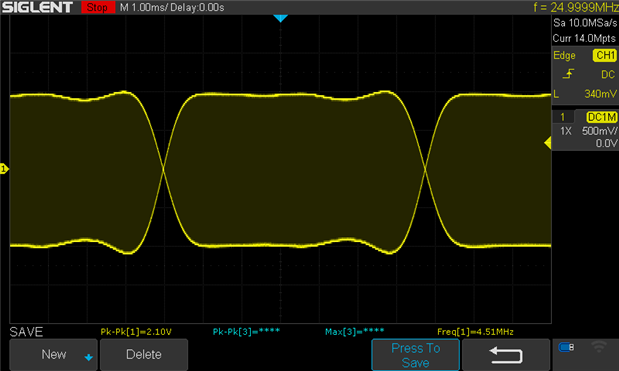Click the 0.0V channel offset value
The image size is (619, 371).
pos(606,143)
